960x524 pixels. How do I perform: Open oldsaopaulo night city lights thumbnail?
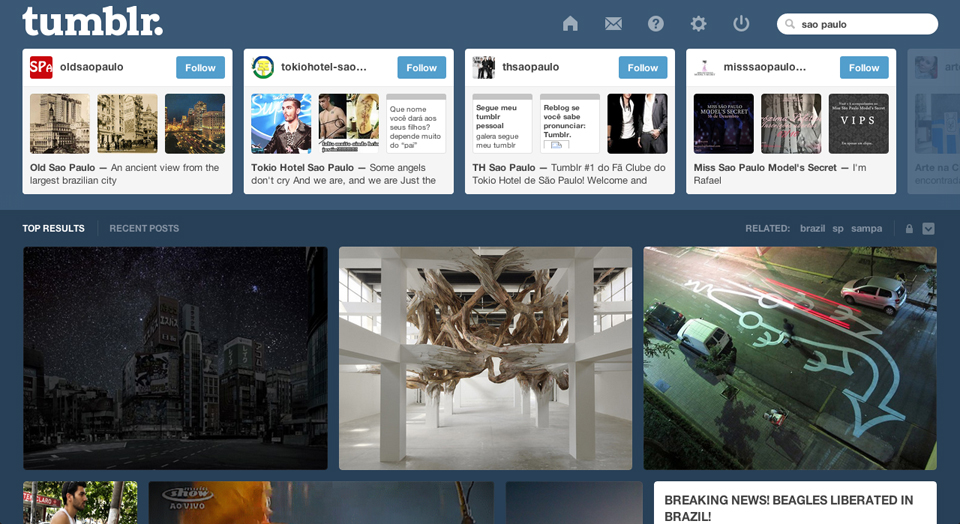pyautogui.click(x=195, y=123)
